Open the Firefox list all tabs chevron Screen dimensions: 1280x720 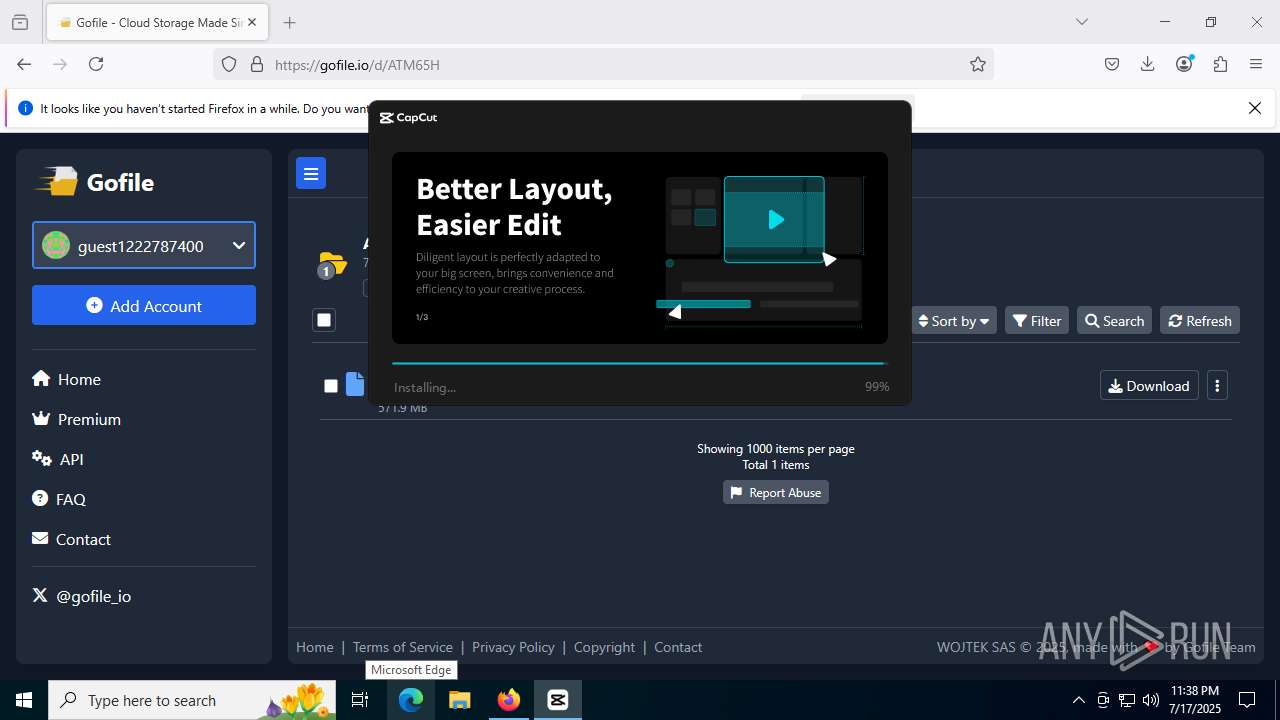[1082, 22]
